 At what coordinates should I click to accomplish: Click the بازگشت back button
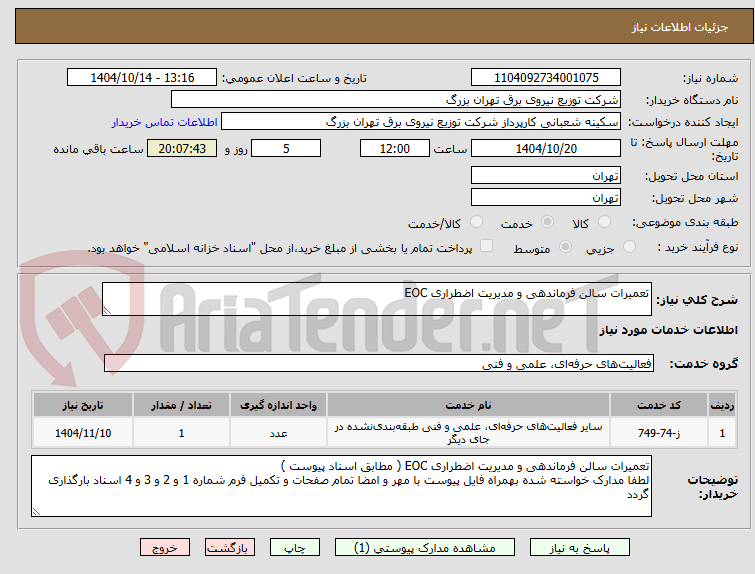[x=230, y=548]
